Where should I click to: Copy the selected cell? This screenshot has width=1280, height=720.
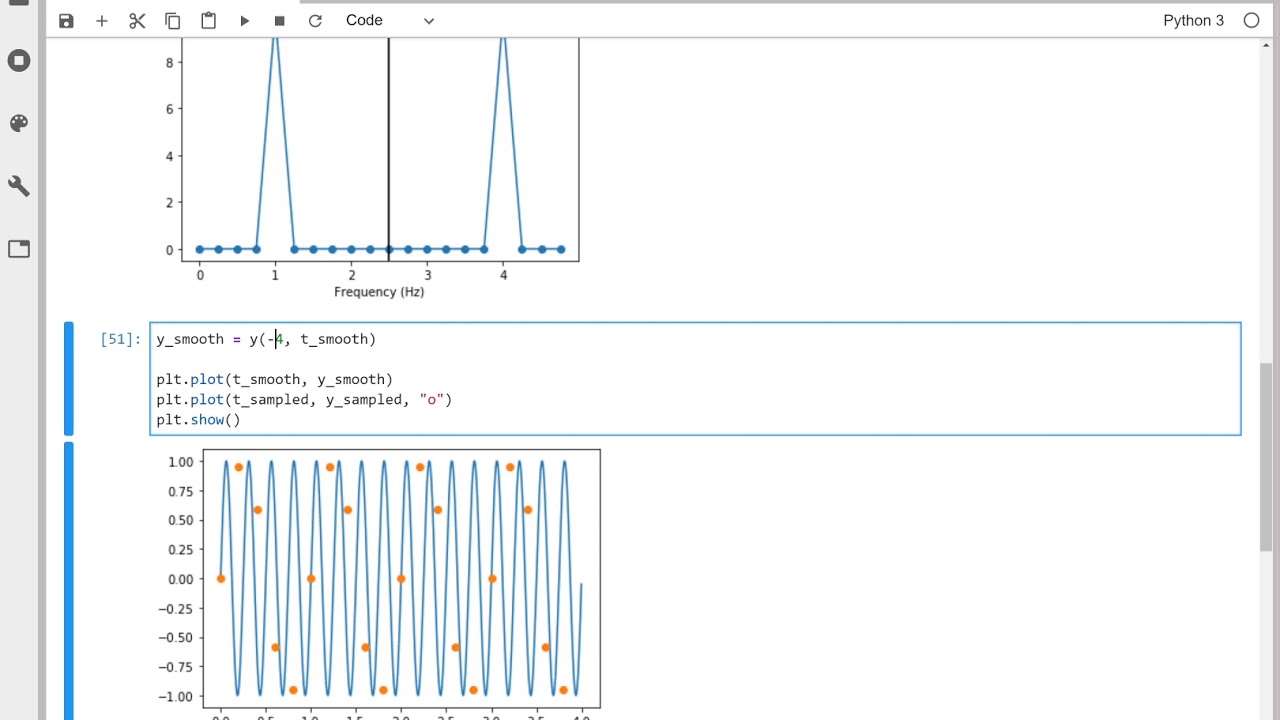pyautogui.click(x=173, y=20)
